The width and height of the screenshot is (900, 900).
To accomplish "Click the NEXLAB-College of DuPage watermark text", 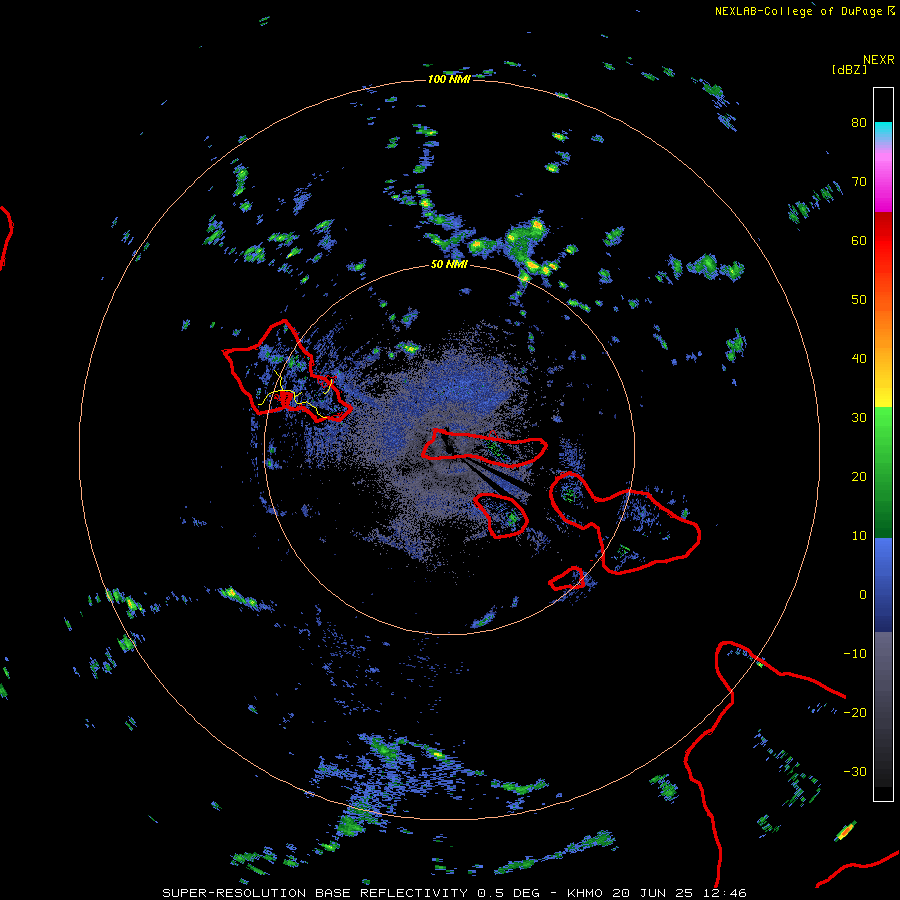I will pyautogui.click(x=800, y=11).
